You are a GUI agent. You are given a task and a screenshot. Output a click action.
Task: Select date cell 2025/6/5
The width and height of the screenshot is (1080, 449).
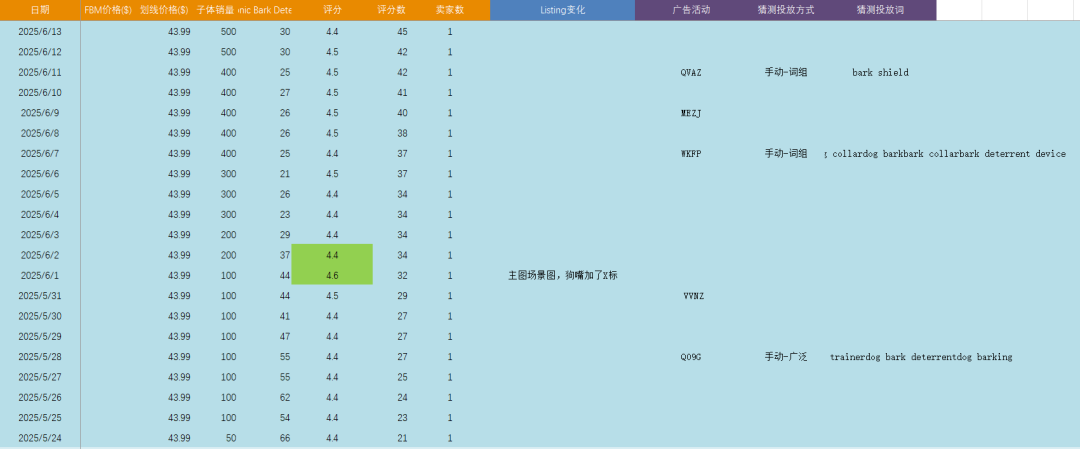(40, 194)
